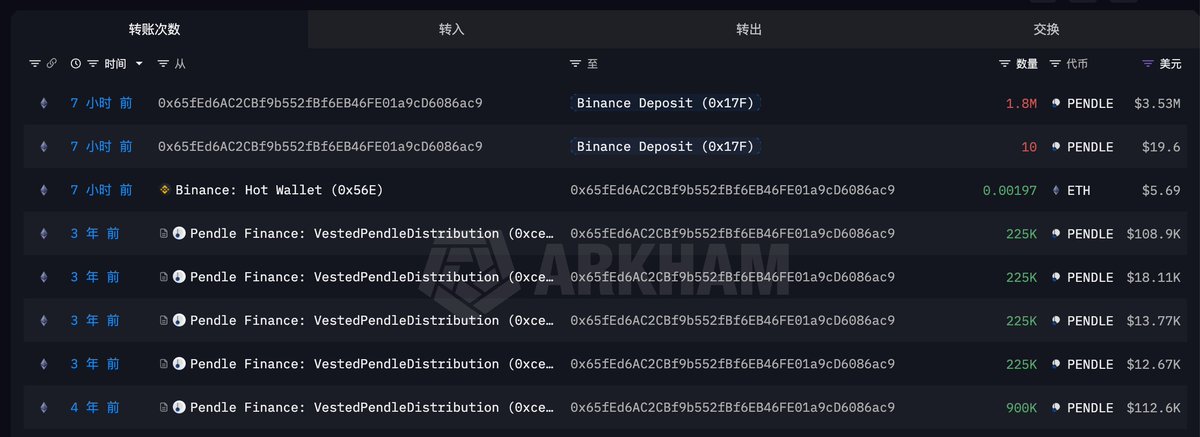Toggle the 数量 amount filter
1200x437 pixels.
pyautogui.click(x=1005, y=64)
